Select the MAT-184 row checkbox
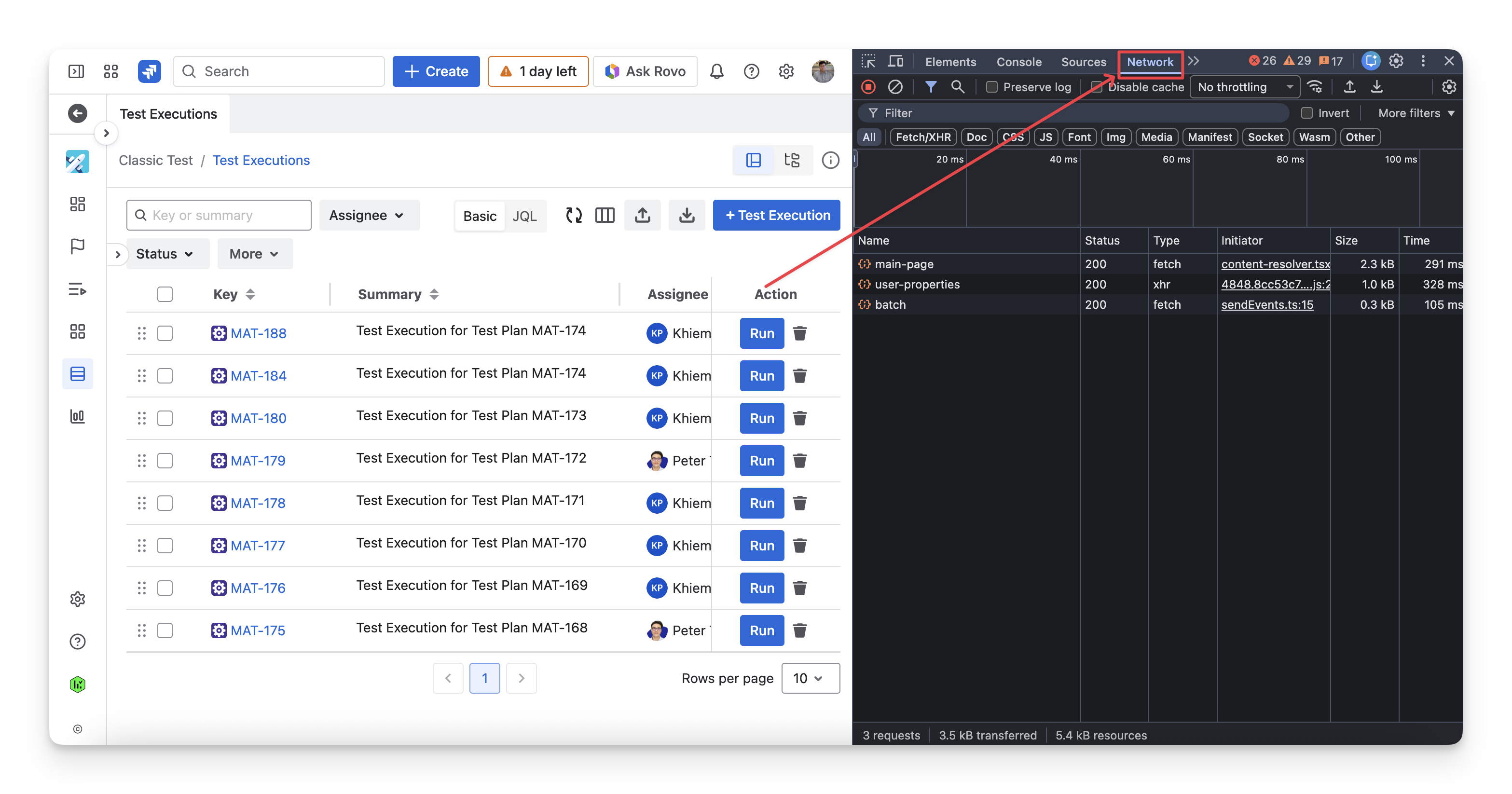This screenshot has height=794, width=1512. 165,376
